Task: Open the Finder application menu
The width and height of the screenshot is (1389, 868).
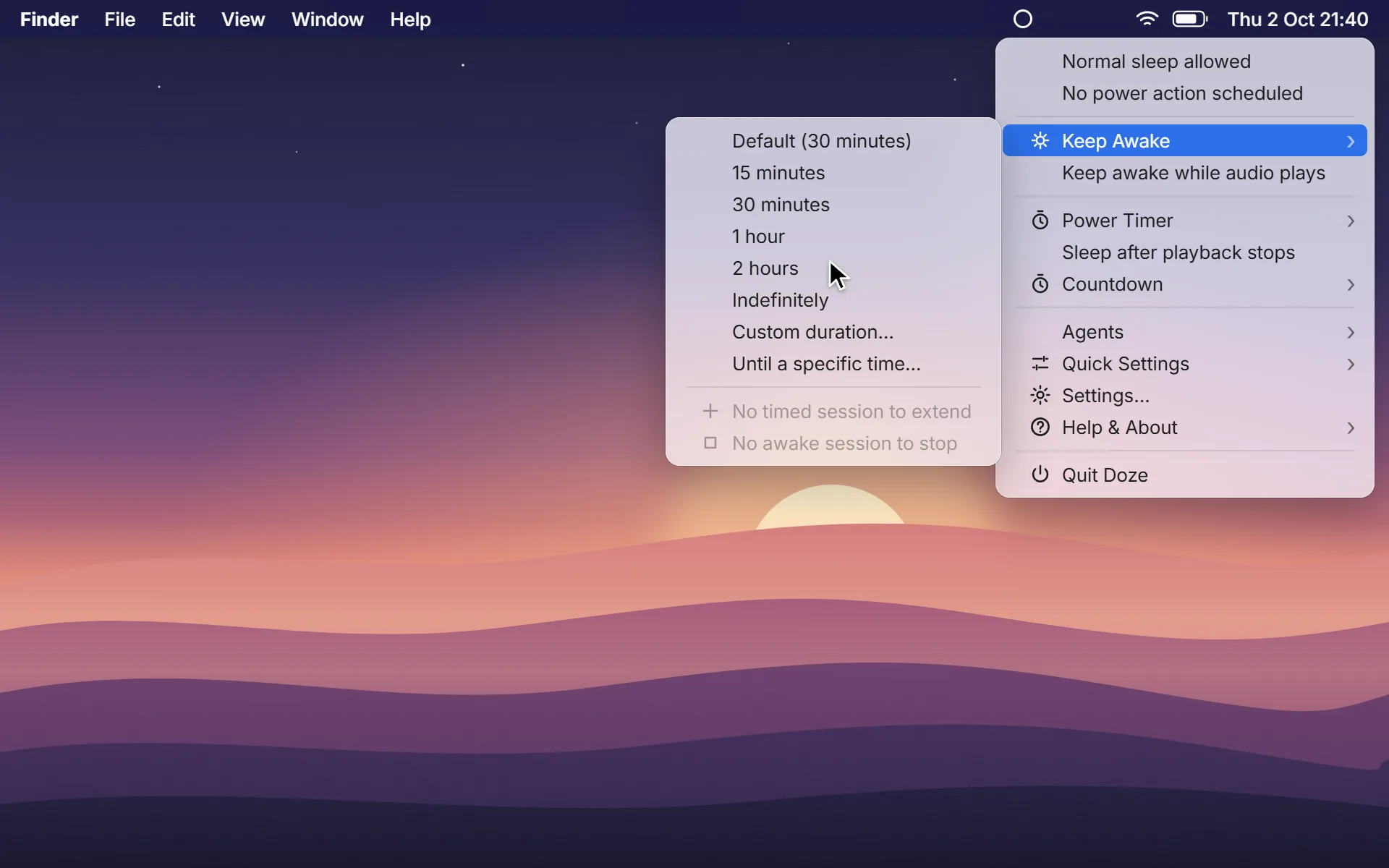Action: click(48, 20)
